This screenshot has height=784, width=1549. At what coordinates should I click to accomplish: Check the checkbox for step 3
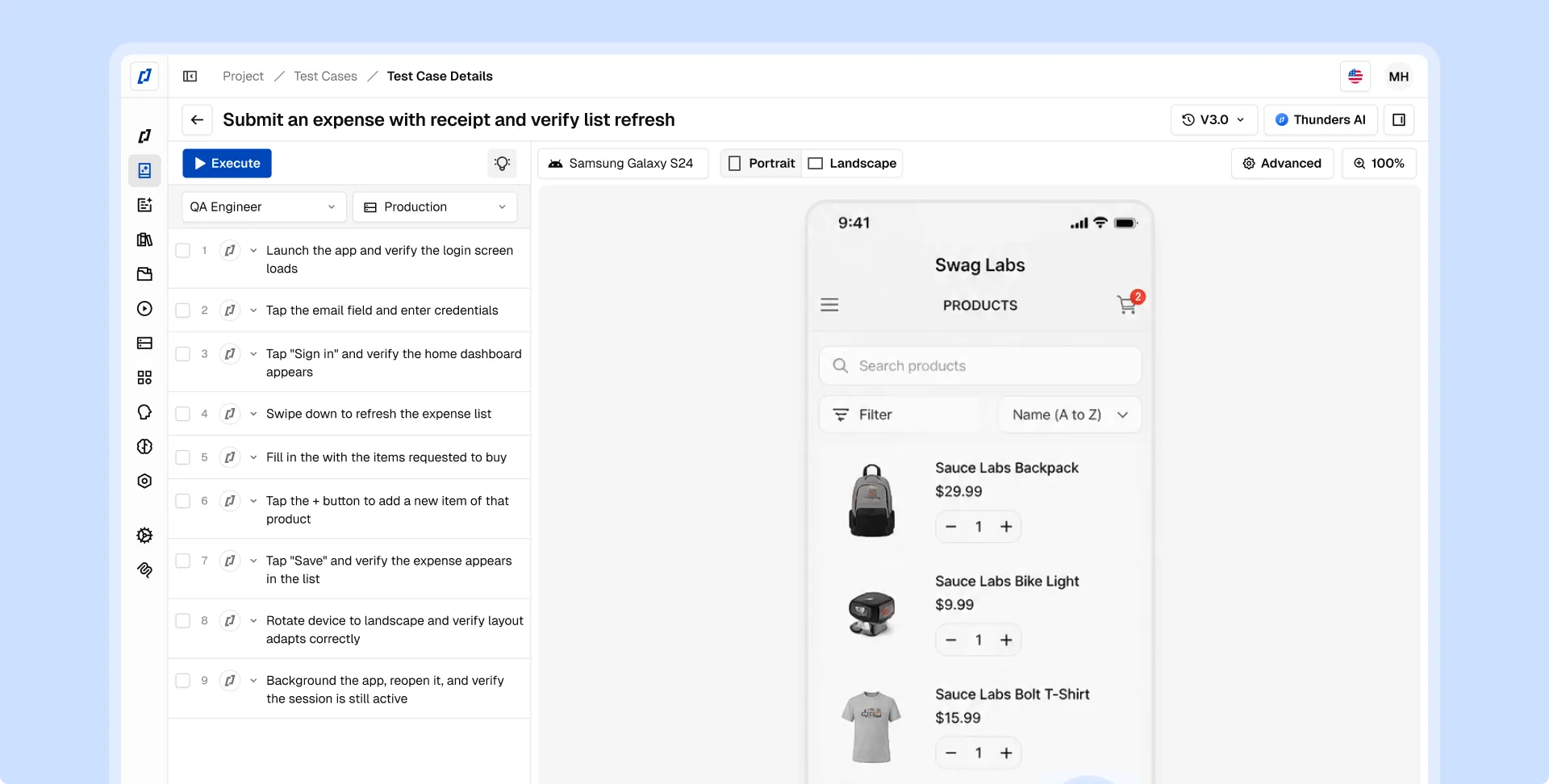pyautogui.click(x=183, y=354)
